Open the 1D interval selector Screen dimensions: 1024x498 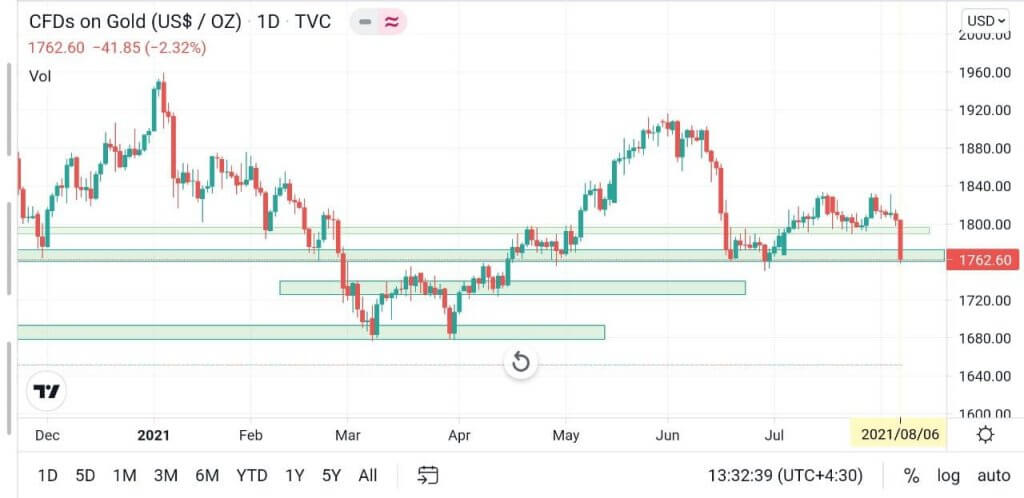point(268,22)
